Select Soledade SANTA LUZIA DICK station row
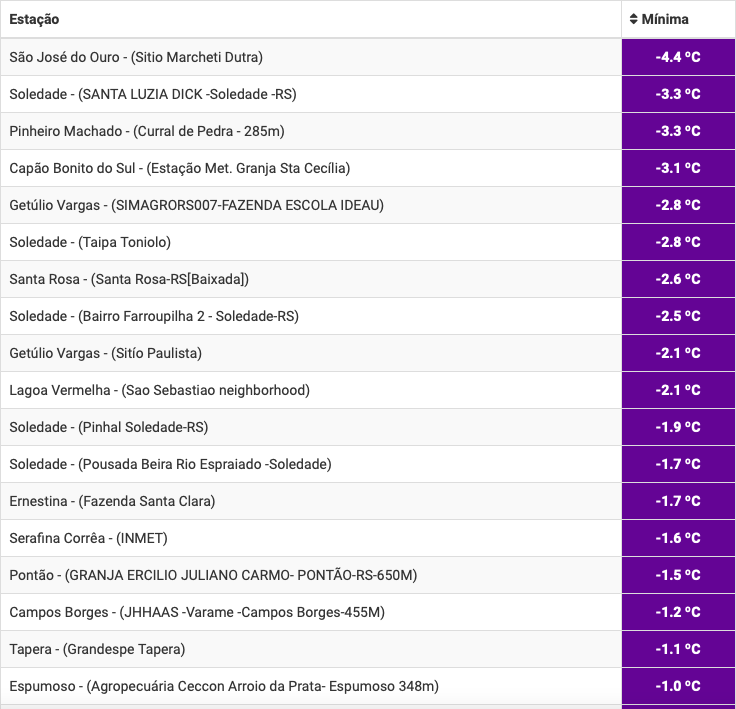This screenshot has width=736, height=709. pyautogui.click(x=153, y=94)
